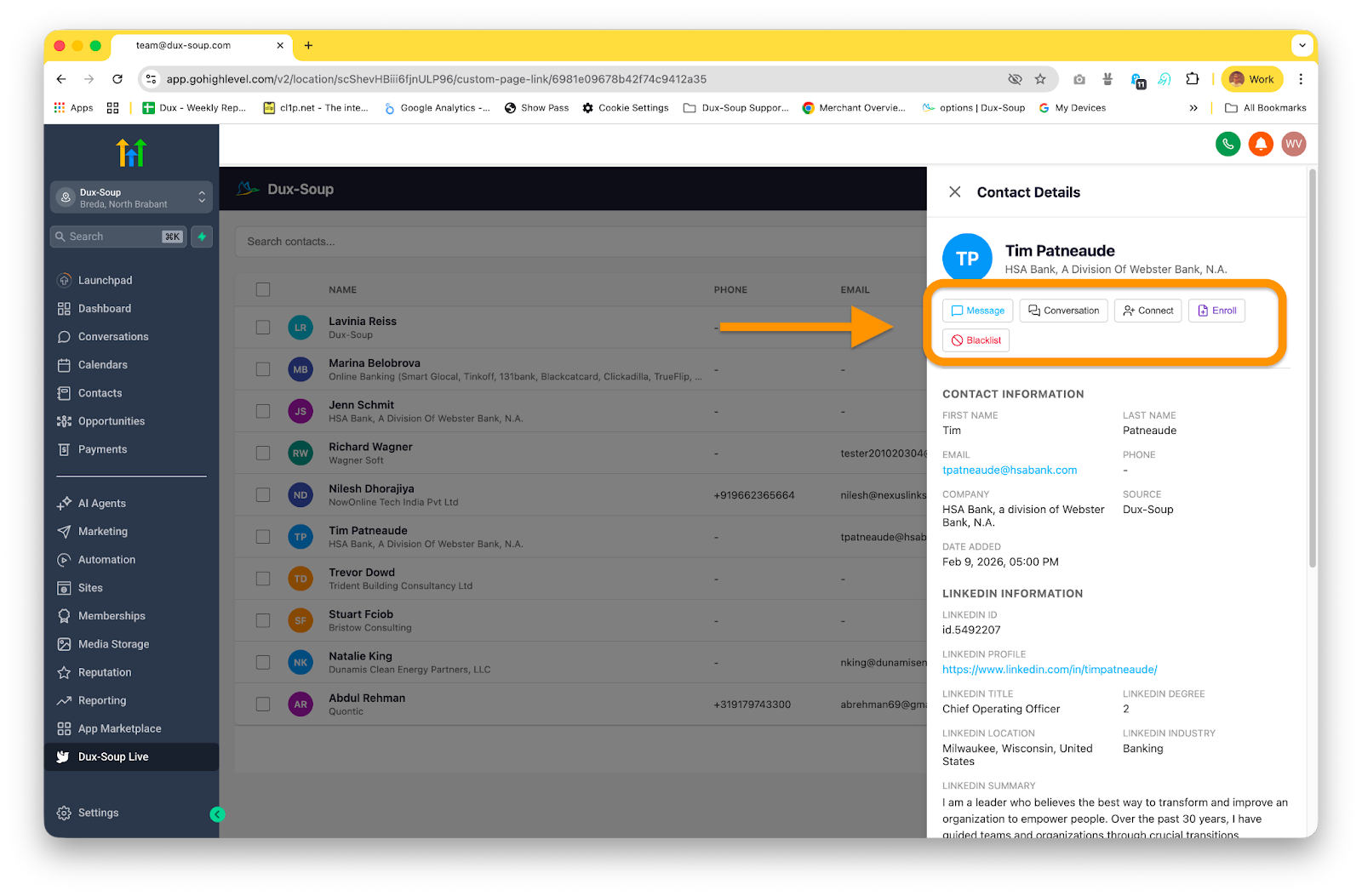Open Calendars section
Screen dimensions: 1362x896
point(103,364)
